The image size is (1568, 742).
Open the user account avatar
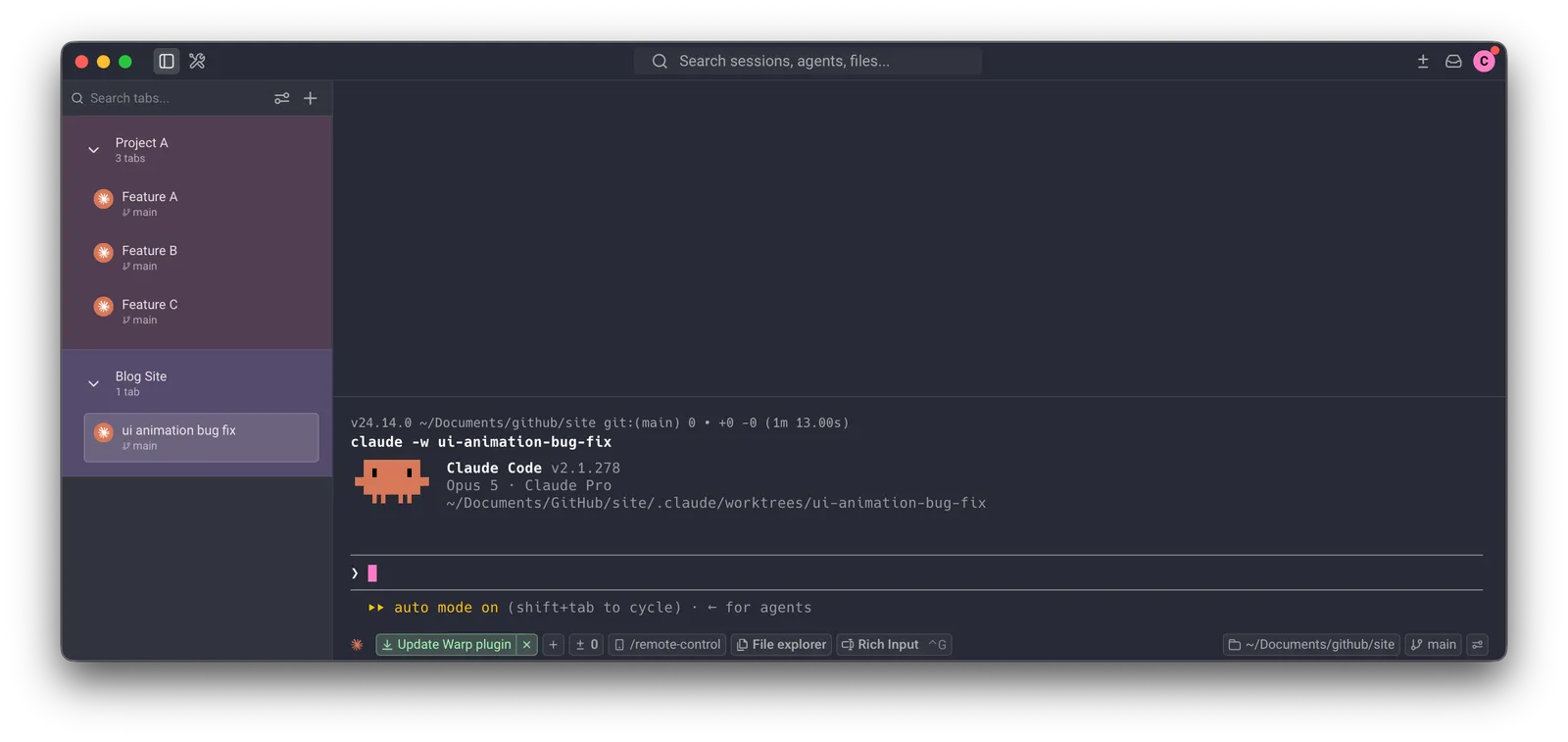[1485, 61]
